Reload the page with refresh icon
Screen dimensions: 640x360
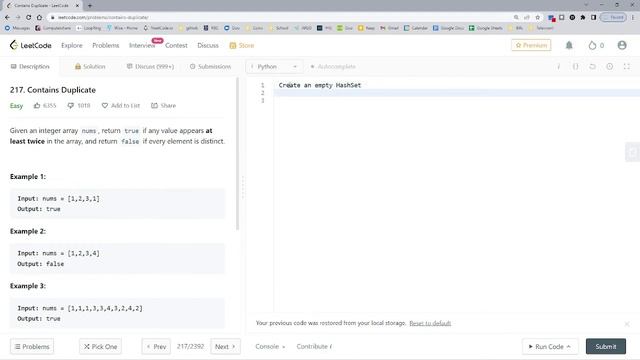[x=29, y=17]
